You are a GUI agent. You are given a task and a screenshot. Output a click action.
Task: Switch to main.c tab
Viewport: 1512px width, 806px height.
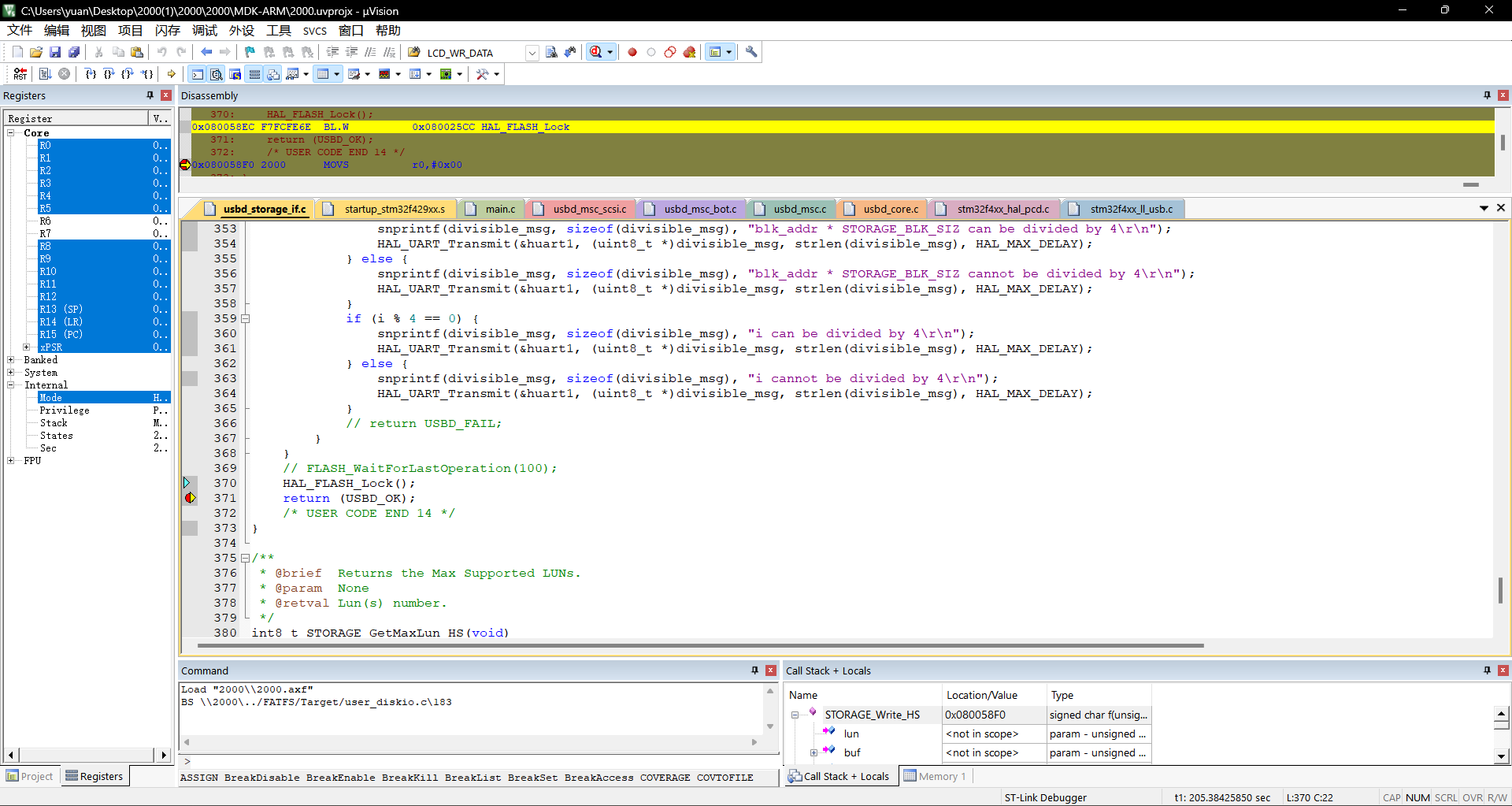pos(491,209)
